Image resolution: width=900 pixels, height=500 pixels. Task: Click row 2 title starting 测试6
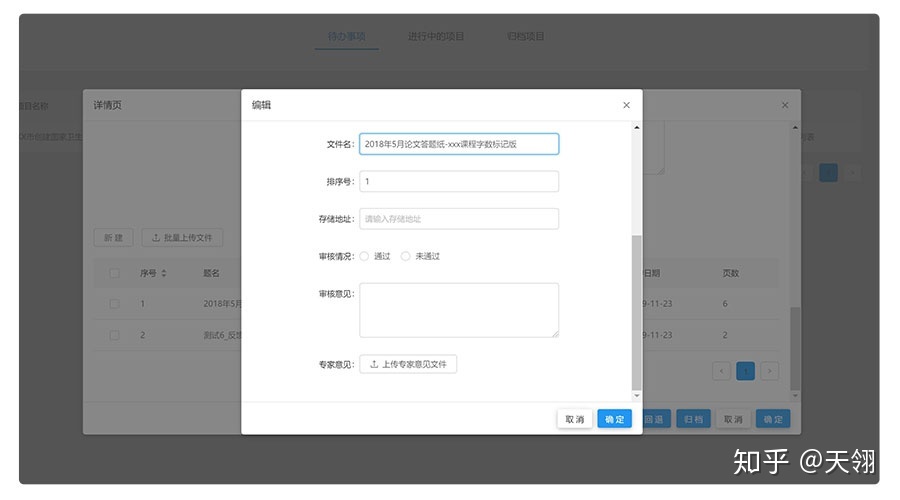pos(223,335)
